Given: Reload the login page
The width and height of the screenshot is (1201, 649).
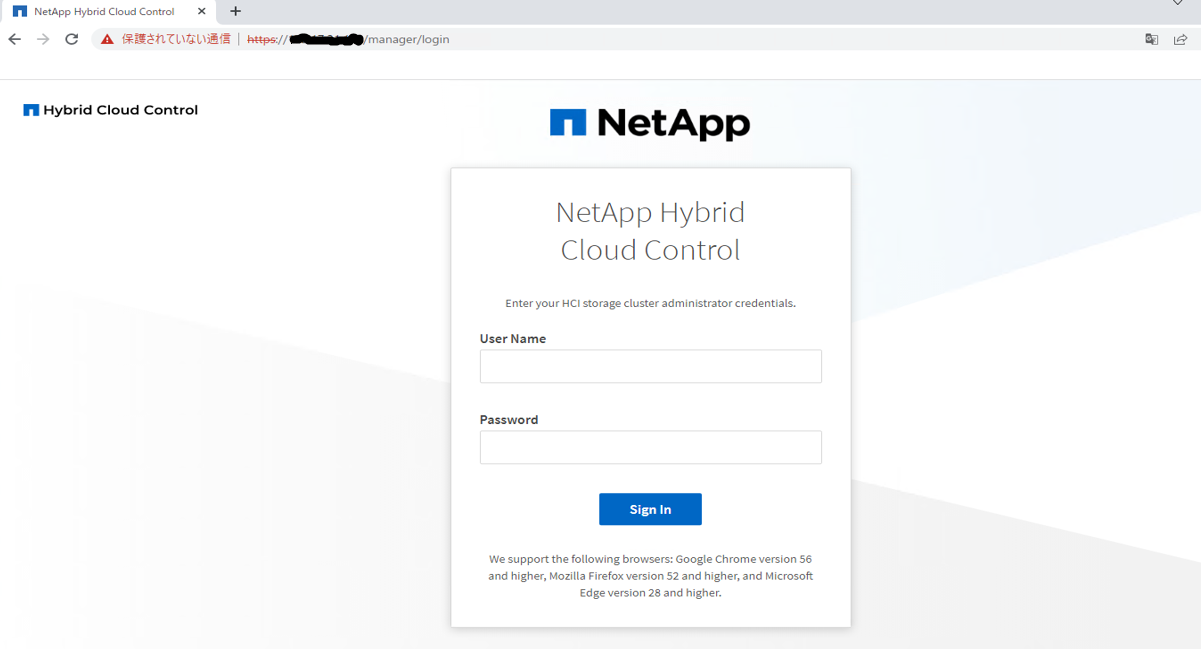Looking at the screenshot, I should pos(71,39).
